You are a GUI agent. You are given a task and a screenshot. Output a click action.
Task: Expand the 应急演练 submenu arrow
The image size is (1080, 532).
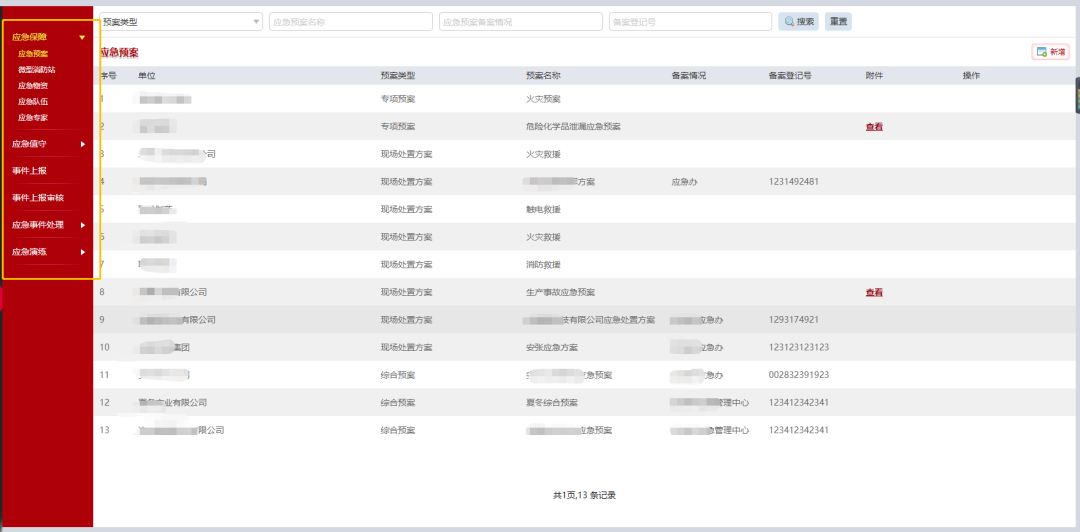tap(83, 252)
